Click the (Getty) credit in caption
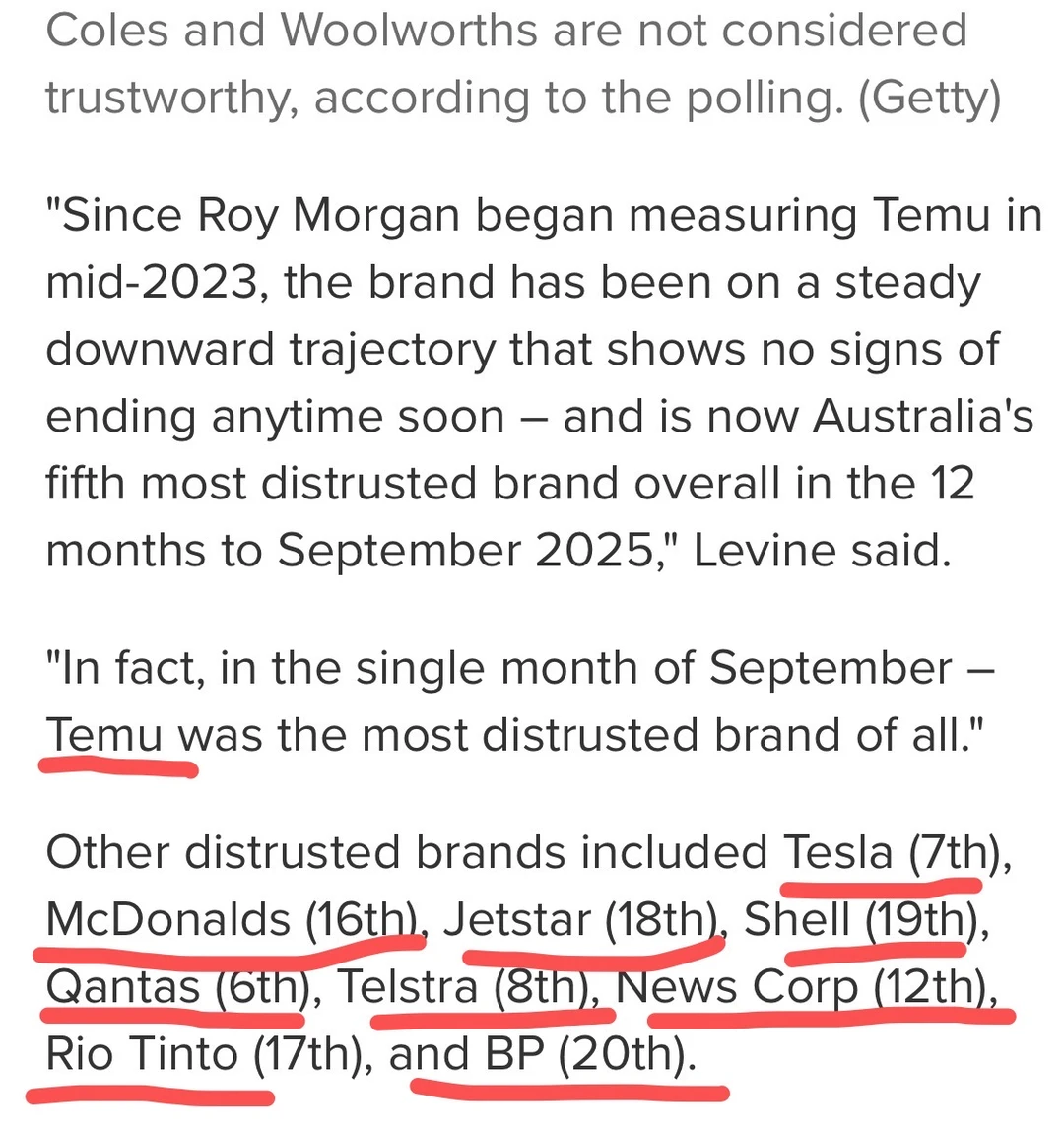Screen dimensions: 1064x1129 point(929,98)
